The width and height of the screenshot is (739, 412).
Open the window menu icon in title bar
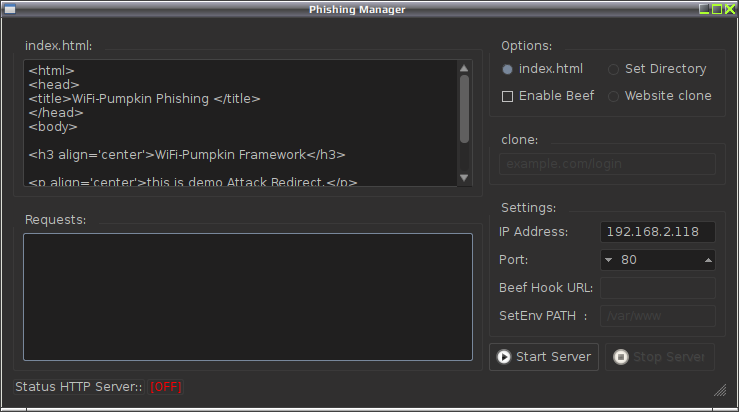coord(10,9)
